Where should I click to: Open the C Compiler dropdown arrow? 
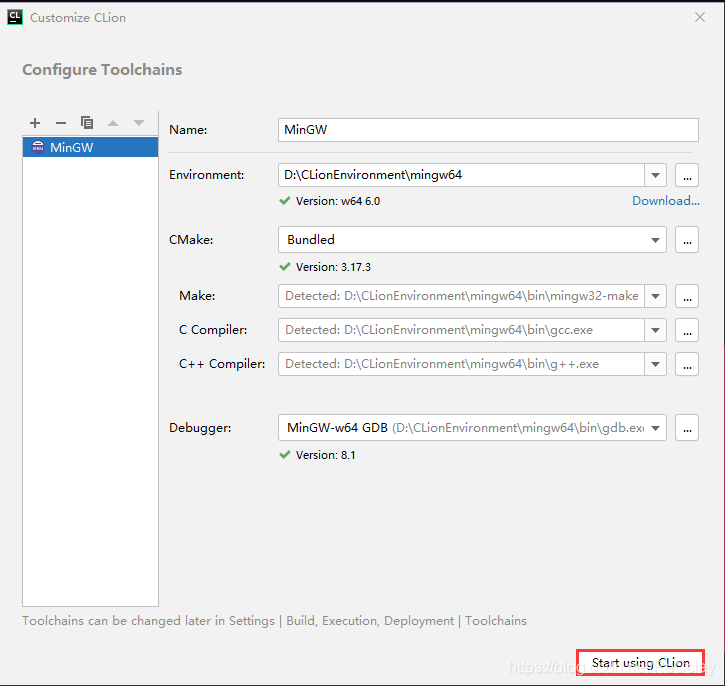click(655, 330)
